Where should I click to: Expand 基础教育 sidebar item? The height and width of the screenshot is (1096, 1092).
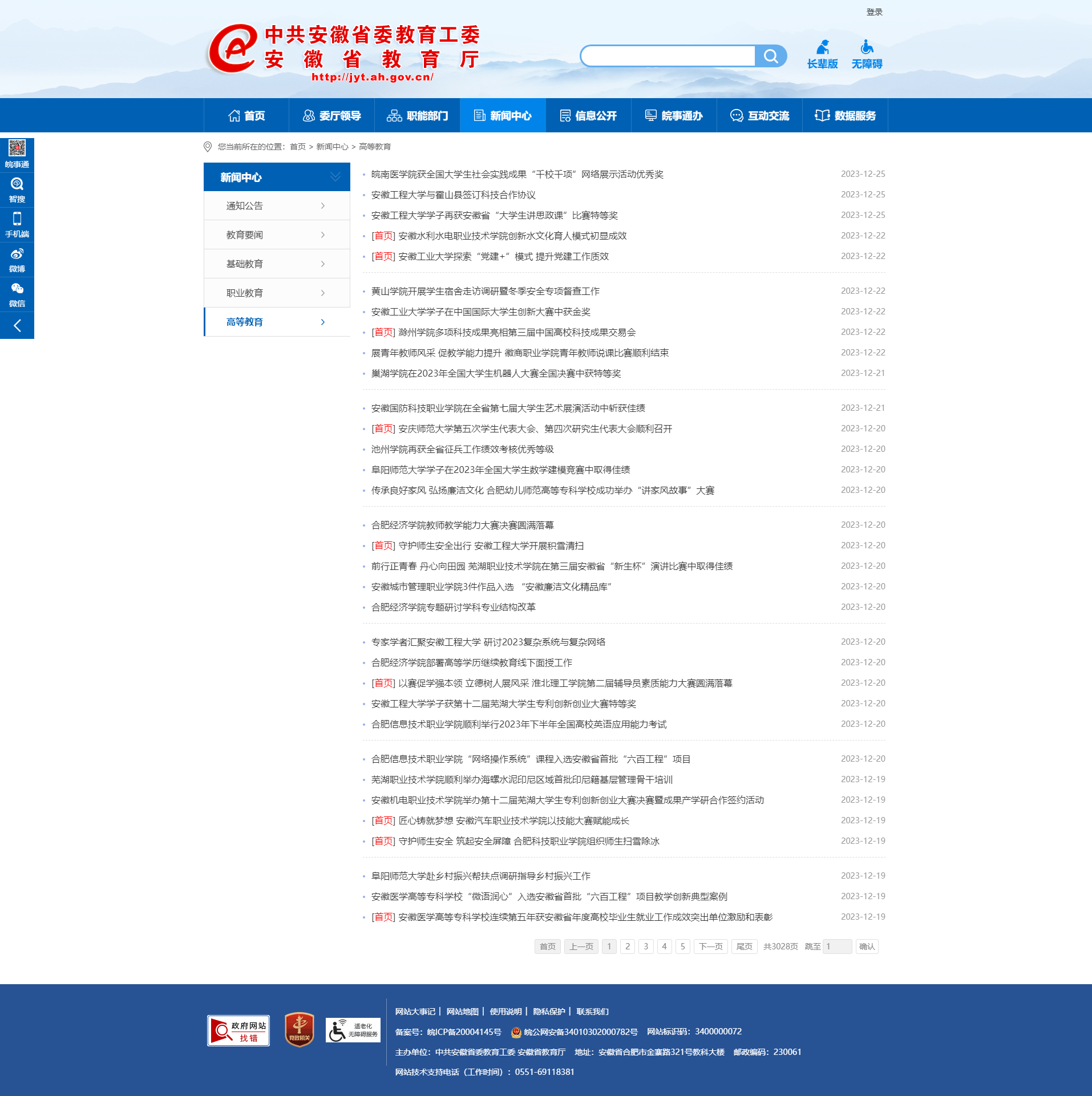point(277,264)
